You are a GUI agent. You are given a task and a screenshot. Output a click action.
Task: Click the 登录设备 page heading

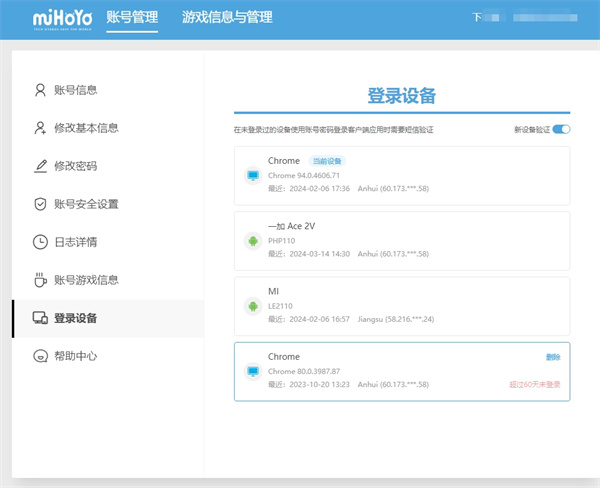tap(402, 96)
